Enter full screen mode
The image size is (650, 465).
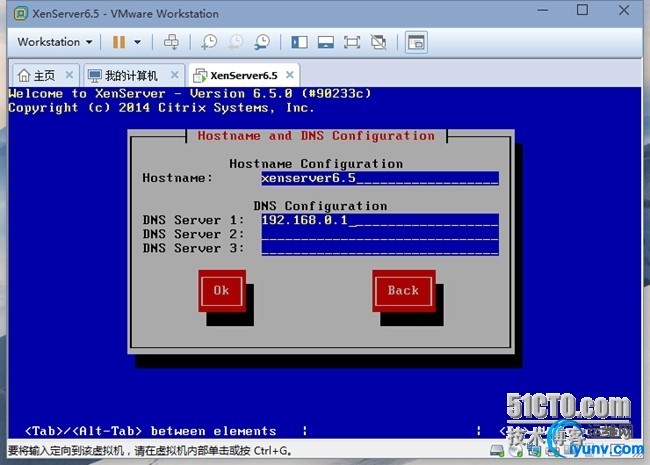coord(352,42)
